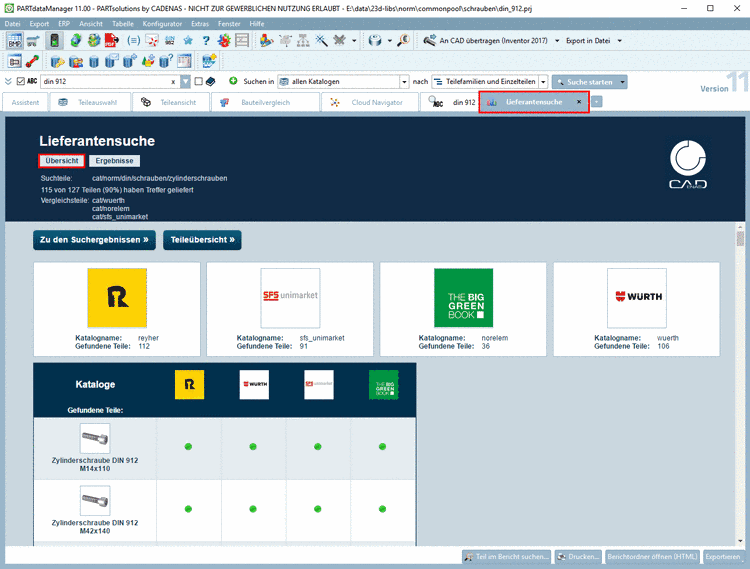Image resolution: width=750 pixels, height=569 pixels.
Task: Open dropdown arrow next to cylinder icon
Action: [389, 41]
